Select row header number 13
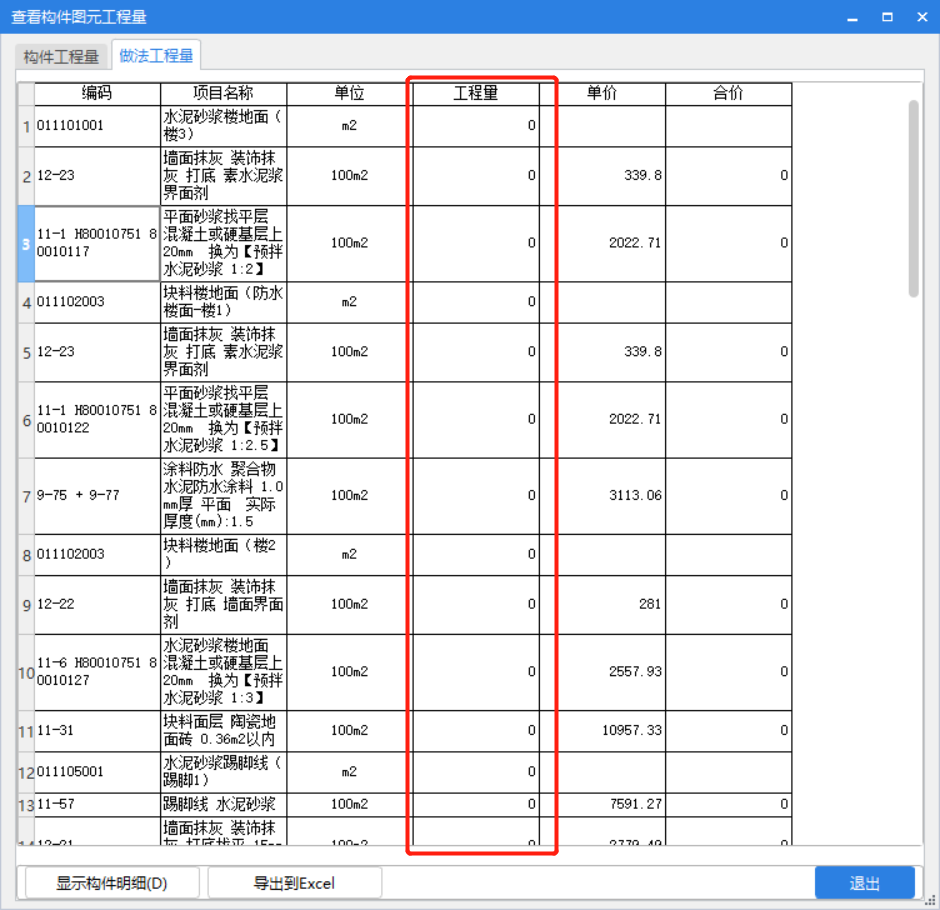This screenshot has height=910, width=940. 26,805
